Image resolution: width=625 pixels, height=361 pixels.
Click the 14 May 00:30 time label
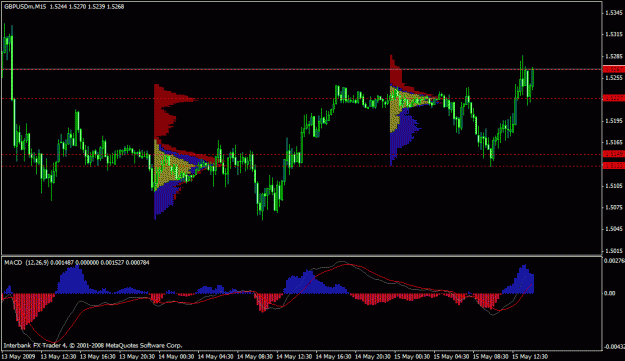point(177,357)
